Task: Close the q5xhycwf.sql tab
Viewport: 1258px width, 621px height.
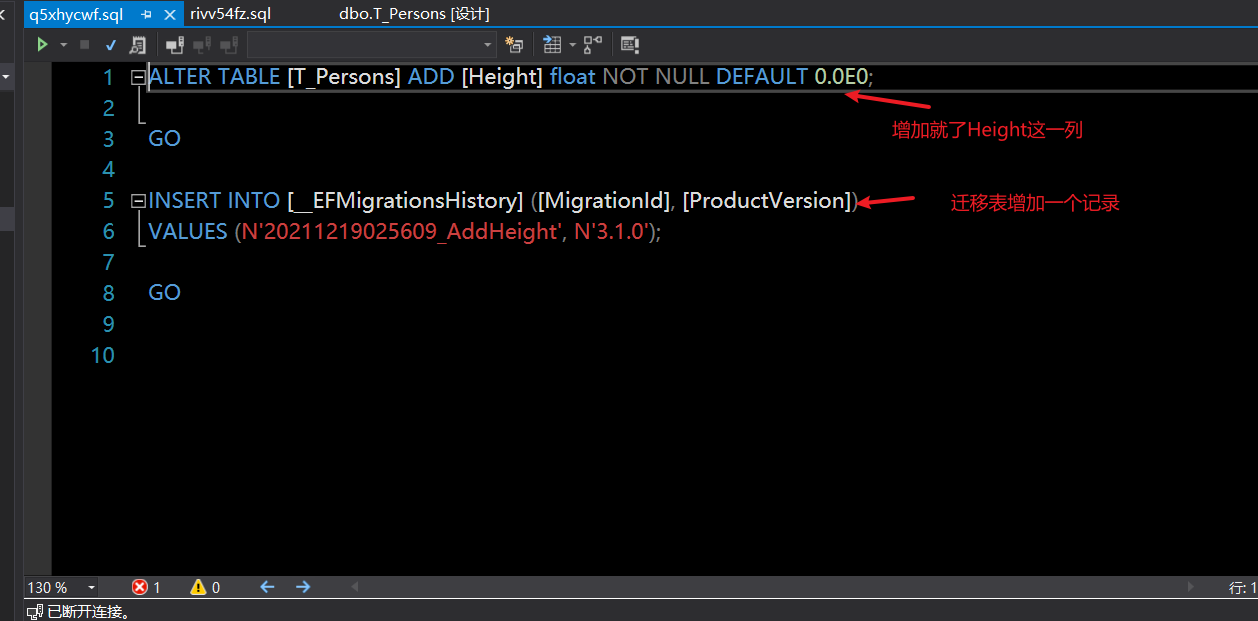Action: click(x=169, y=15)
